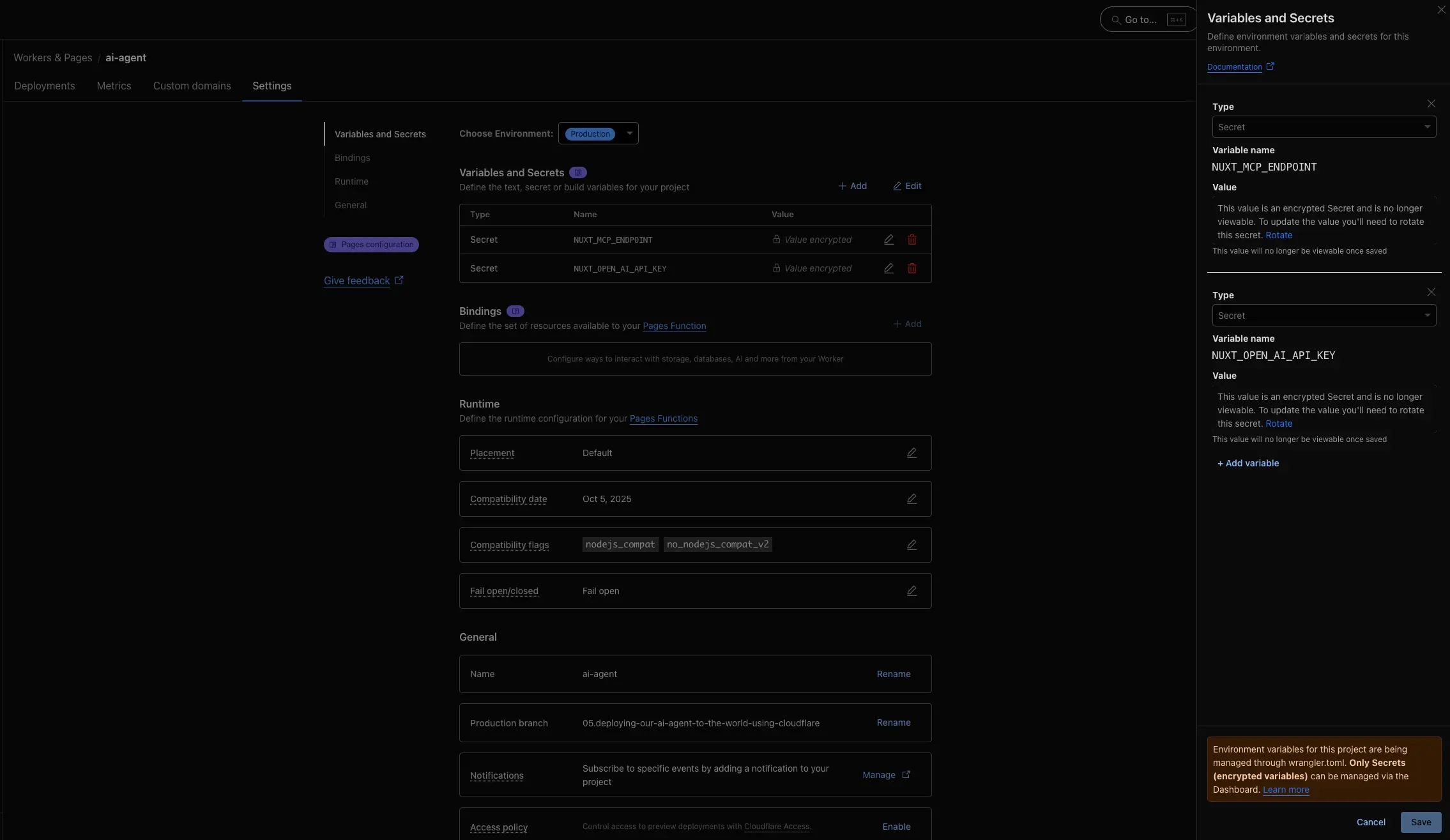Screen dimensions: 1450x840
Task: Rotate the NUXT_MCP_ENDPOINT secret
Action: (x=1280, y=235)
